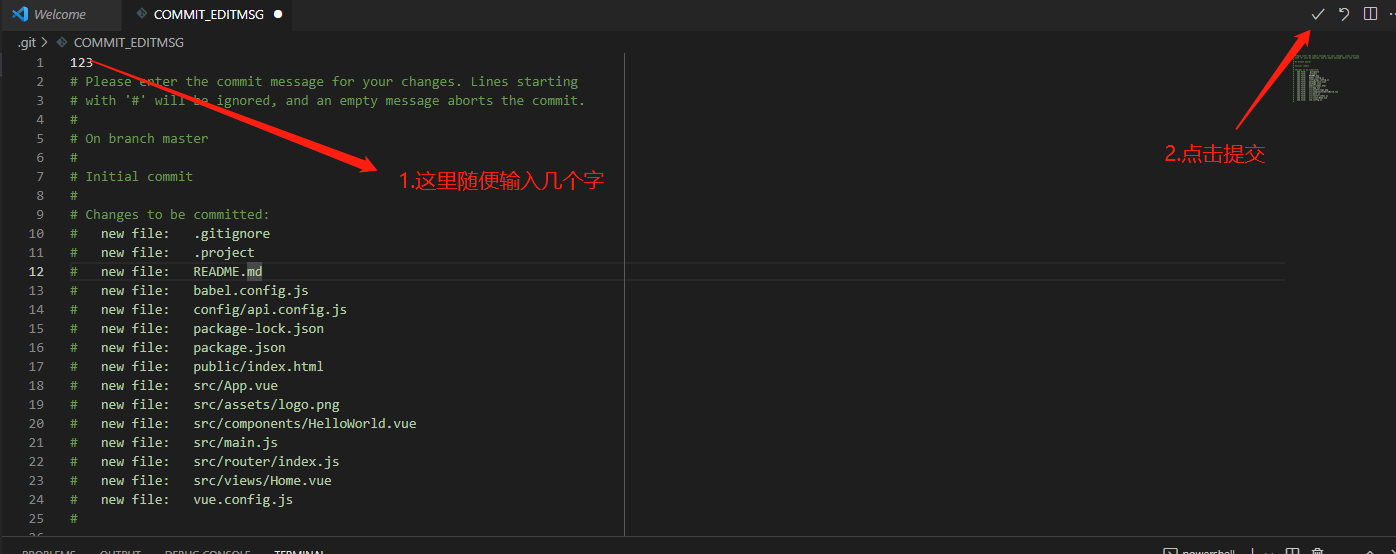Click the 'new file: src/assets/logo.png' line
Image resolution: width=1396 pixels, height=554 pixels.
click(x=205, y=404)
